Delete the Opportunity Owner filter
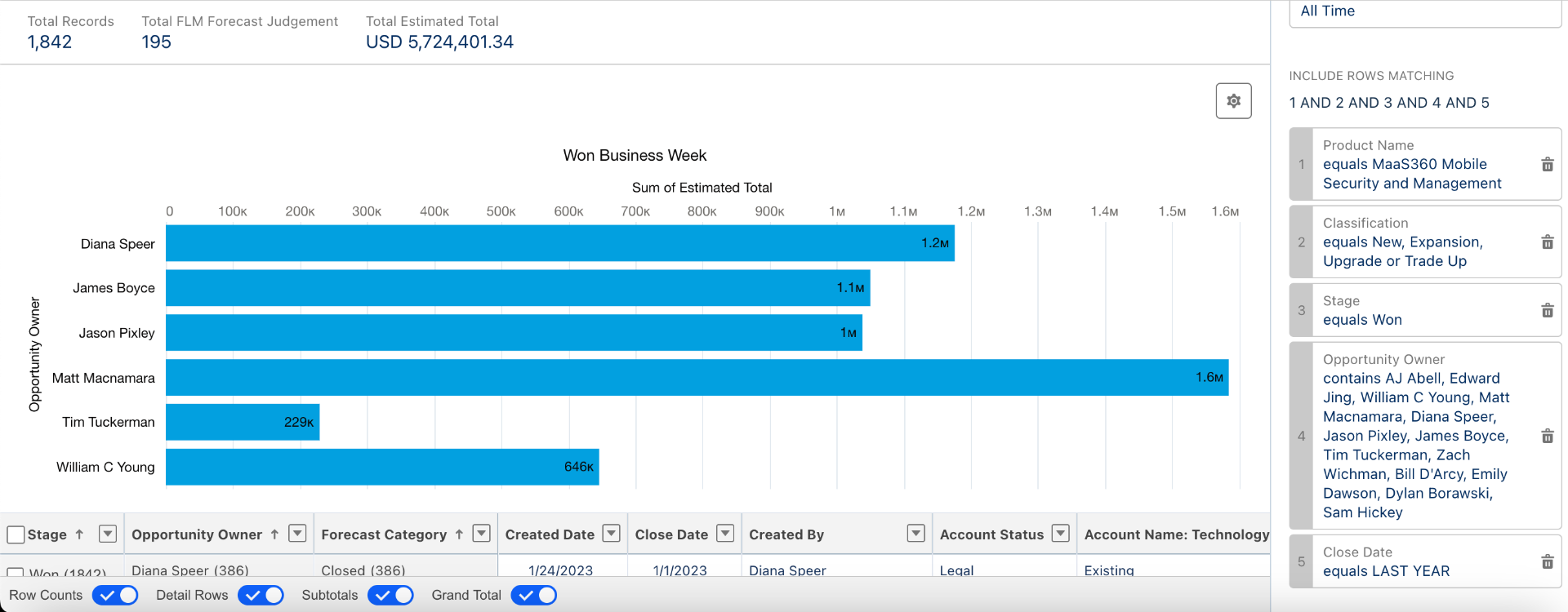 tap(1547, 436)
